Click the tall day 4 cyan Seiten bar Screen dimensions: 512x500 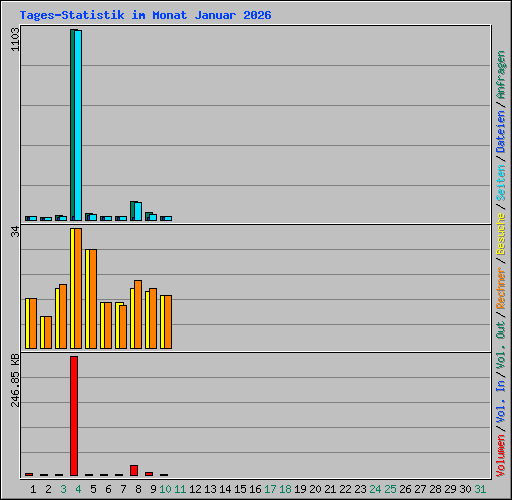[78, 125]
